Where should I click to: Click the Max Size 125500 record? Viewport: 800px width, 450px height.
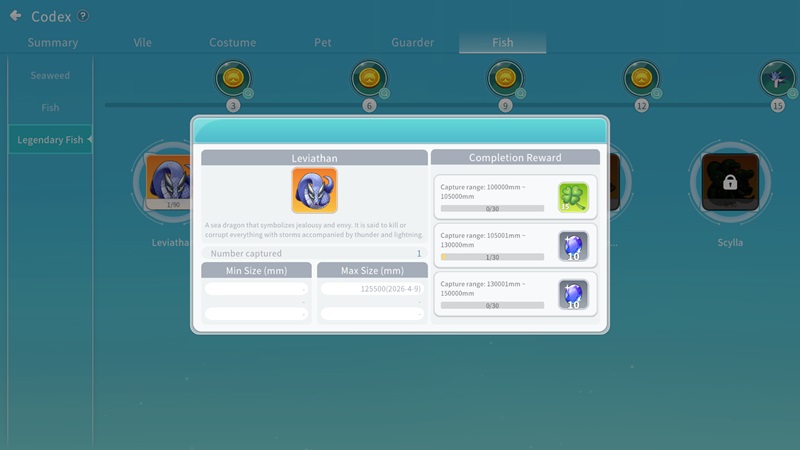click(x=372, y=289)
